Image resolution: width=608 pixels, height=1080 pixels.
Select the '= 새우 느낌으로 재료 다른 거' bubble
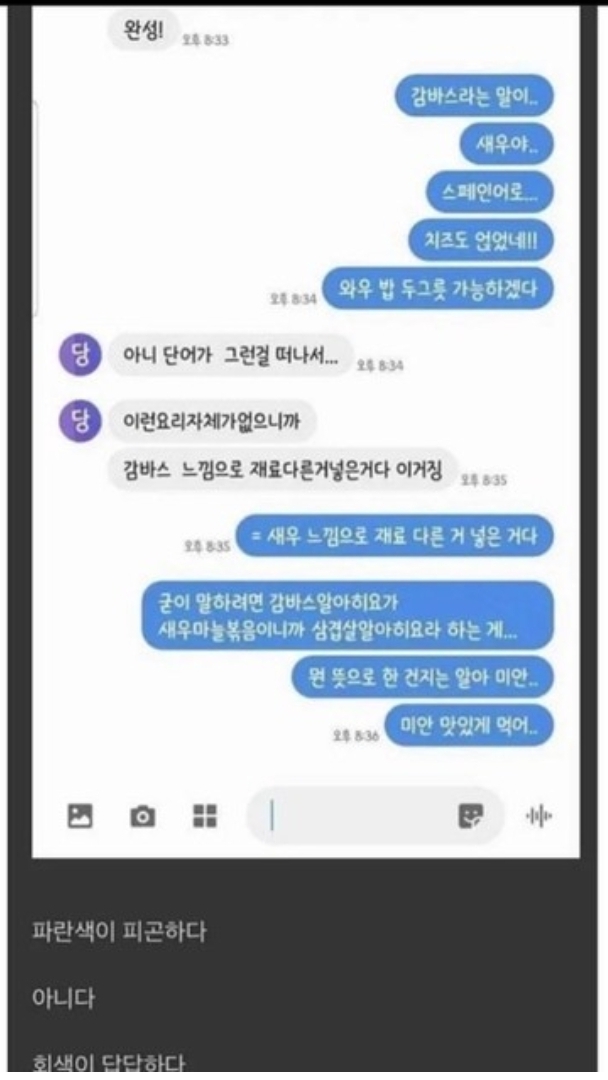pos(395,535)
